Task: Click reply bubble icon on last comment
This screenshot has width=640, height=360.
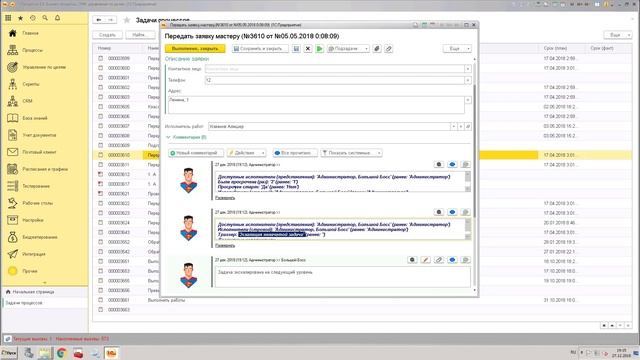Action: pos(466,260)
